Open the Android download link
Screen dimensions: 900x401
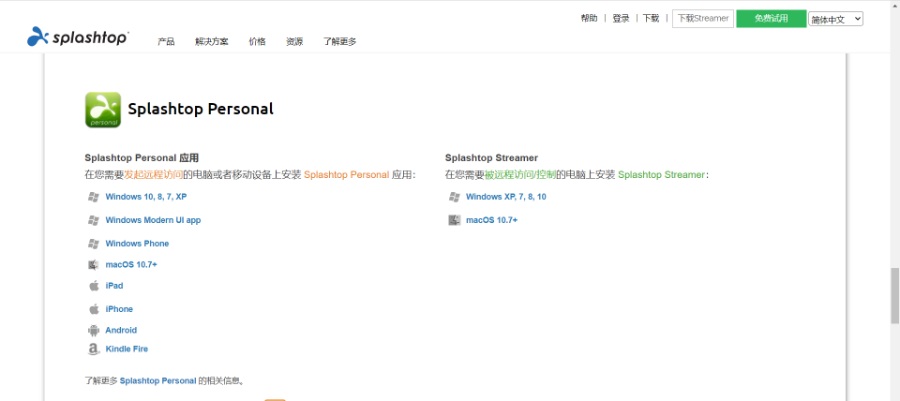(x=121, y=330)
